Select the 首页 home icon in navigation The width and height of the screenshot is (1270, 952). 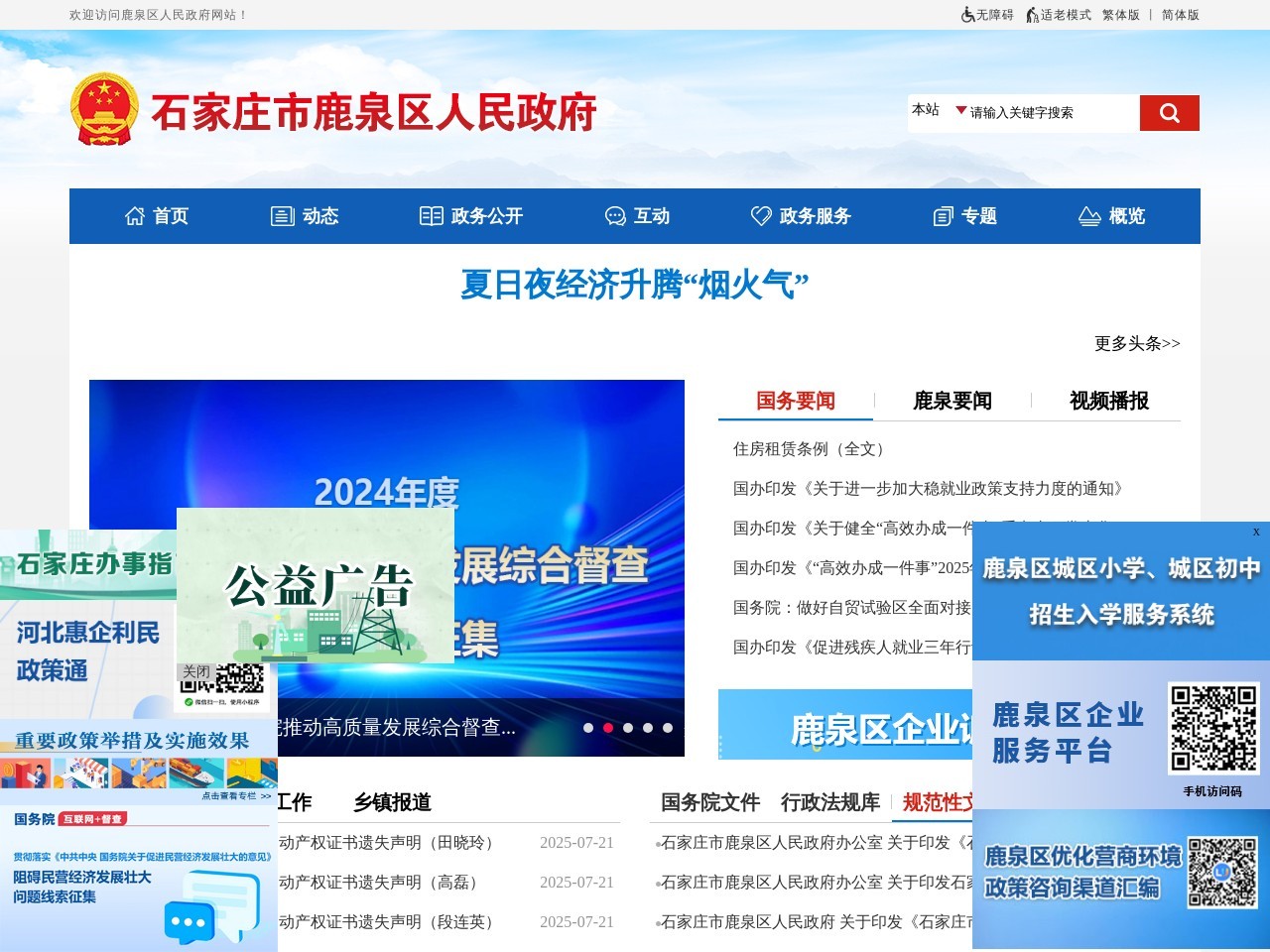136,215
